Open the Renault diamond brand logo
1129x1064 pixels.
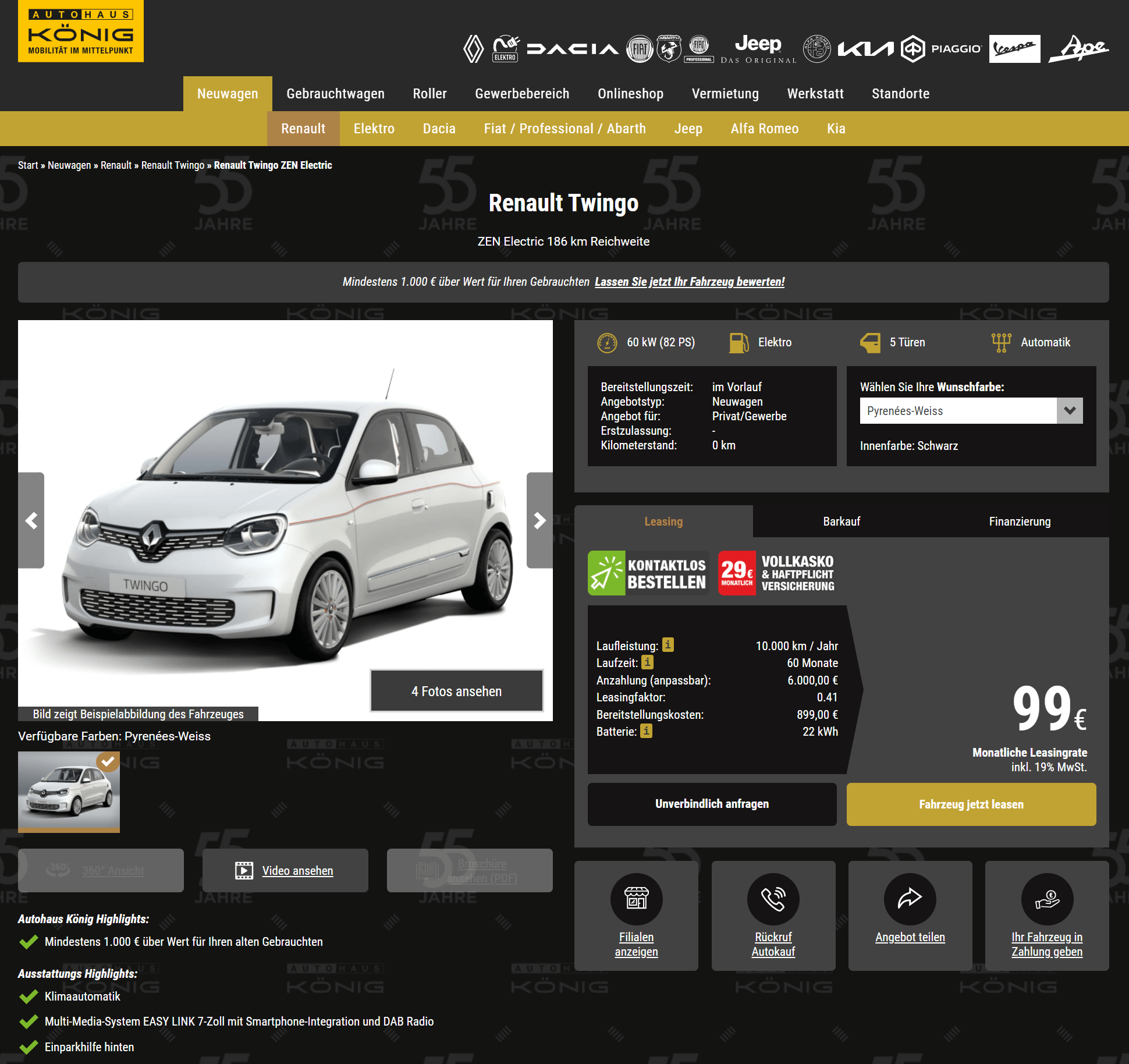pyautogui.click(x=473, y=49)
